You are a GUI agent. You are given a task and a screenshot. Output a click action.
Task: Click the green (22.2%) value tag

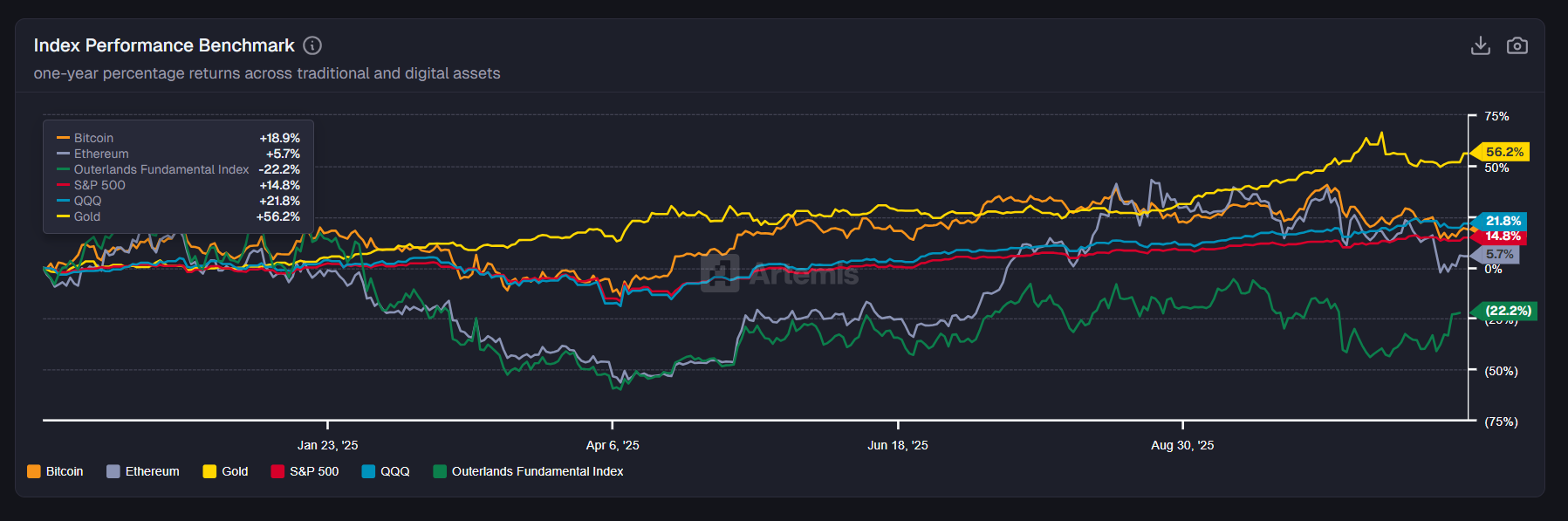click(x=1507, y=311)
